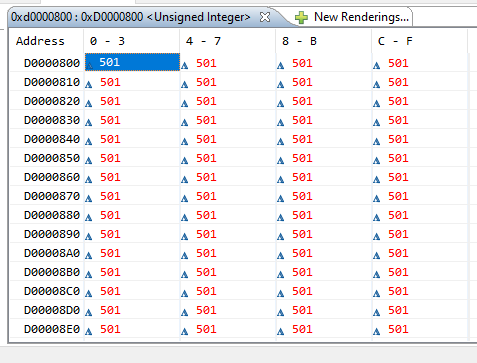The height and width of the screenshot is (363, 477).
Task: Select address row D0000820
Action: click(x=52, y=101)
